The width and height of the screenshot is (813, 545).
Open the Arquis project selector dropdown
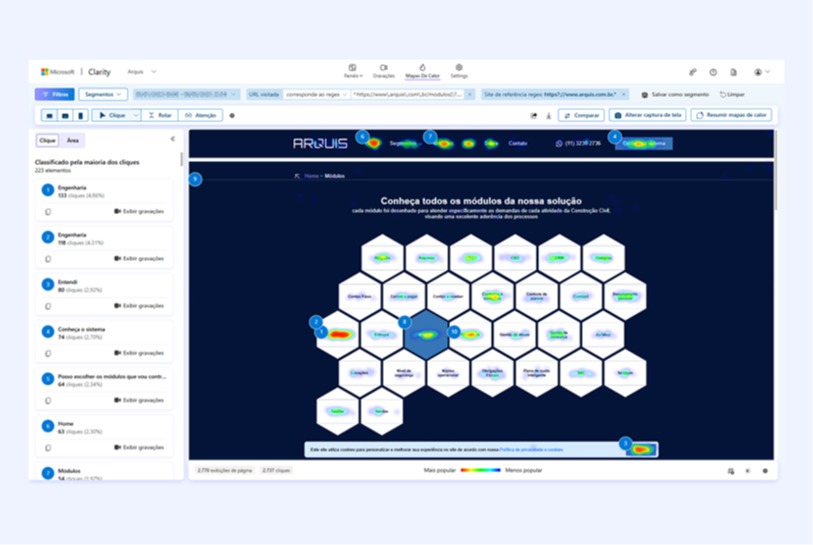point(142,72)
